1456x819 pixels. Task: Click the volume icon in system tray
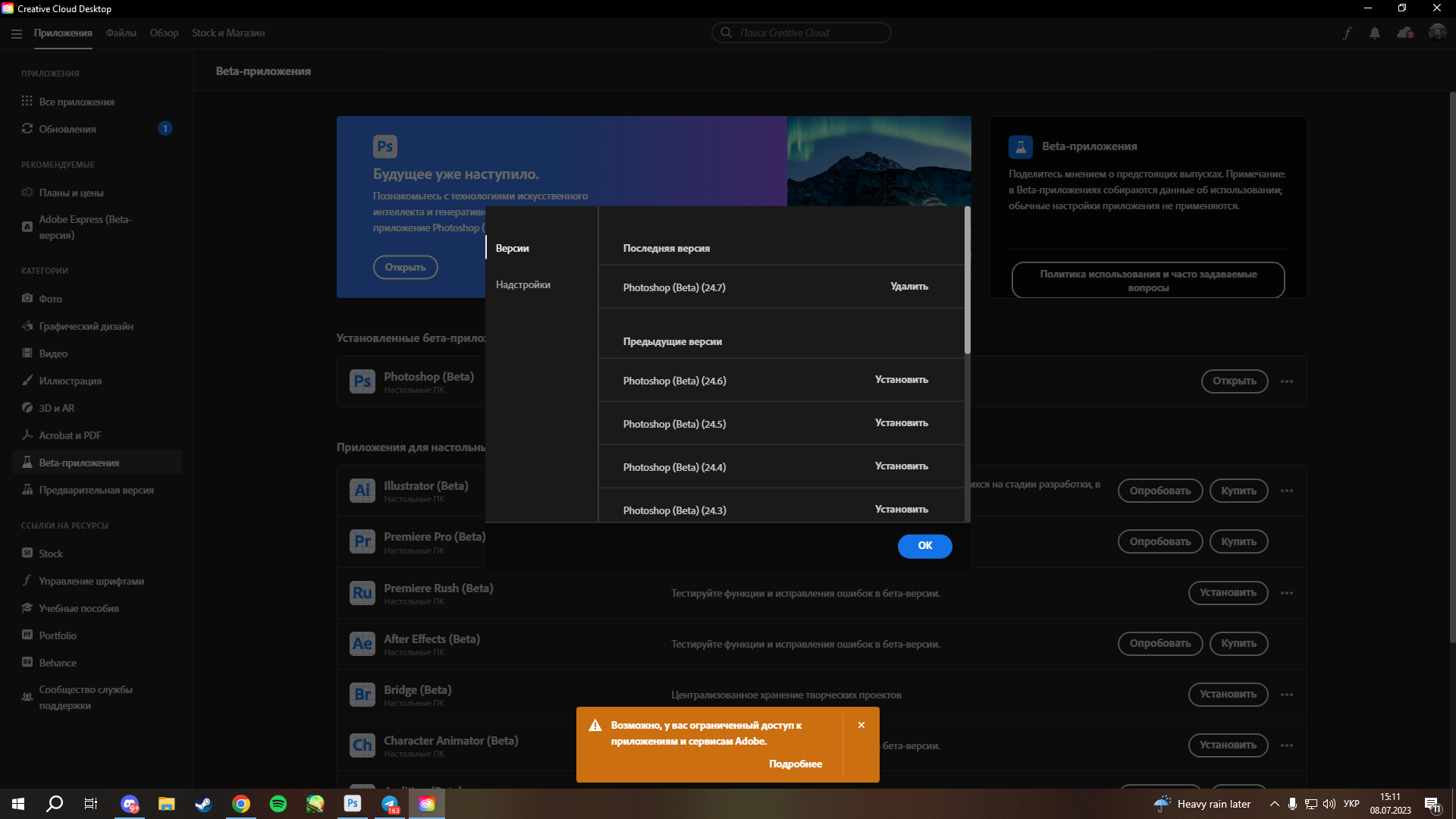coord(1329,804)
